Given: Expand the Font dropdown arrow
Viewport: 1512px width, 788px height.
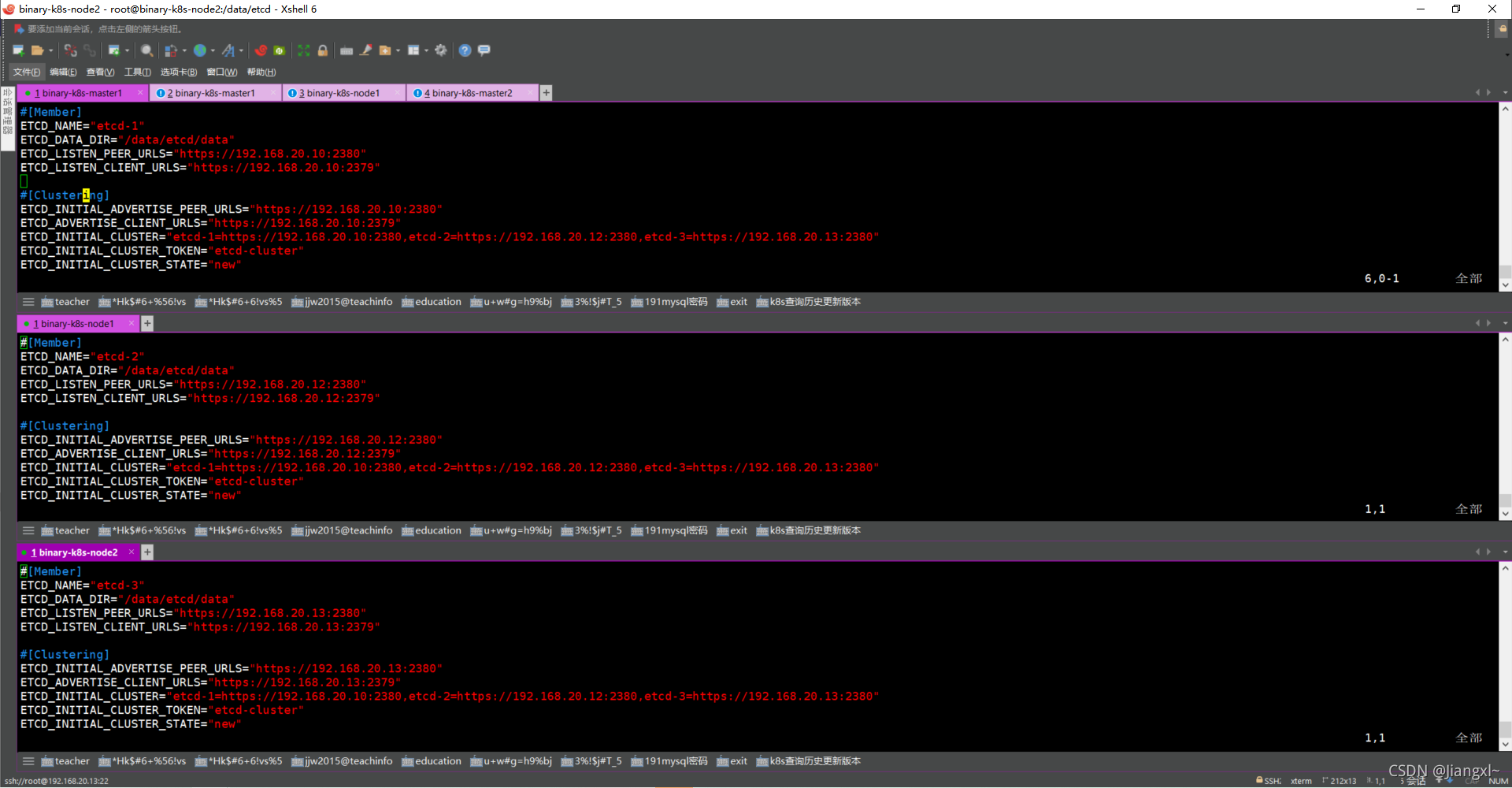Looking at the screenshot, I should pos(241,50).
